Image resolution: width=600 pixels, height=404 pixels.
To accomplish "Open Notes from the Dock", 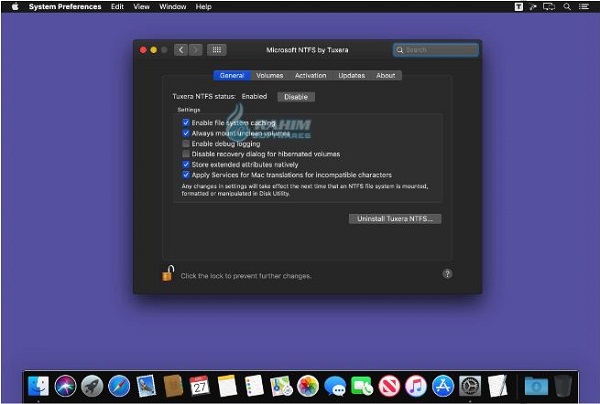I will [227, 386].
